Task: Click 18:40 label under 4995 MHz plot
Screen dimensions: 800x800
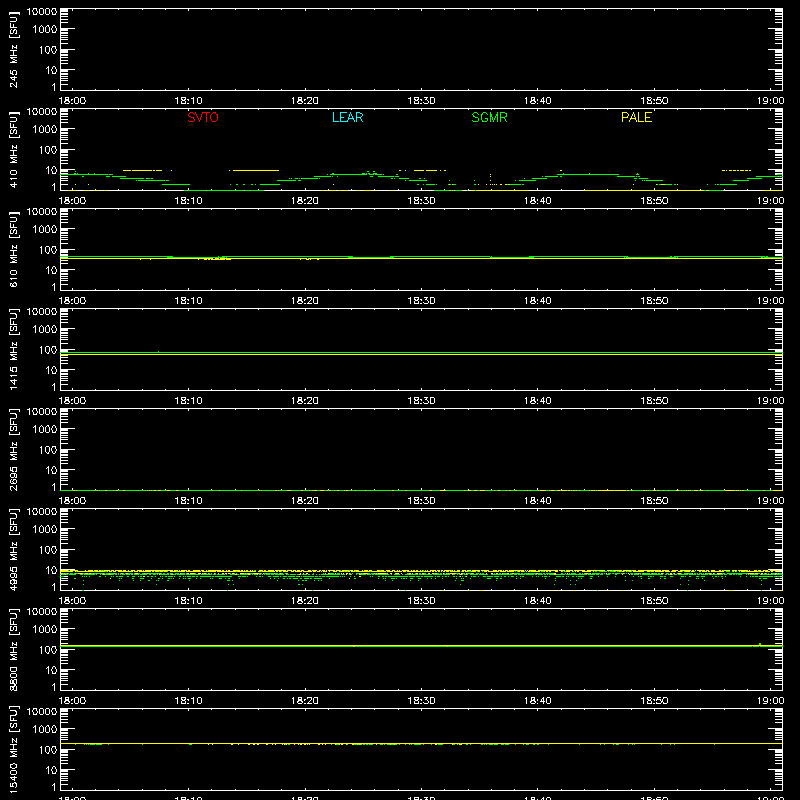Action: [x=538, y=601]
